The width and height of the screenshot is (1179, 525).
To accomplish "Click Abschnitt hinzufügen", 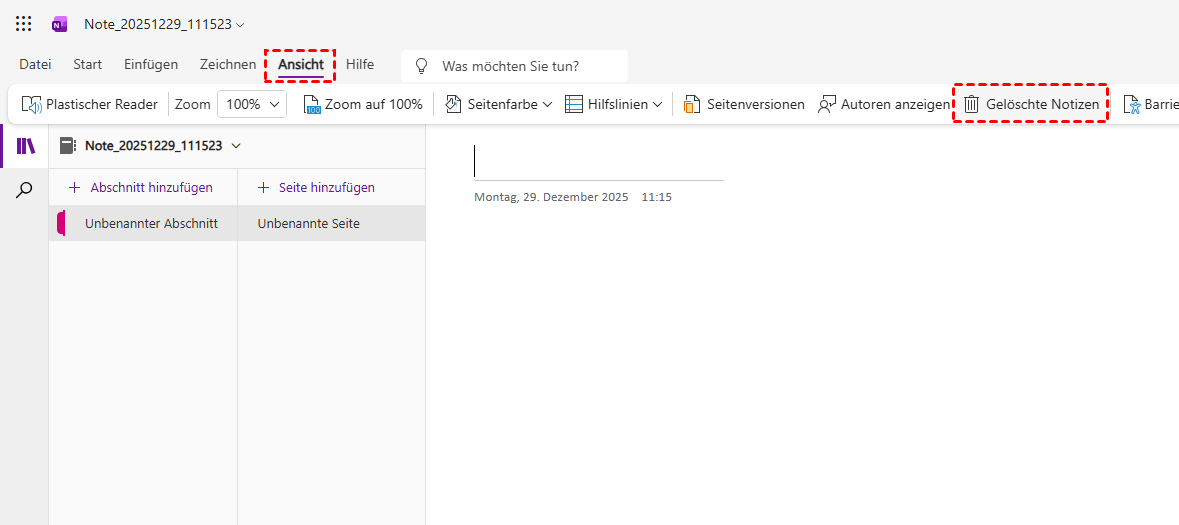I will point(141,187).
